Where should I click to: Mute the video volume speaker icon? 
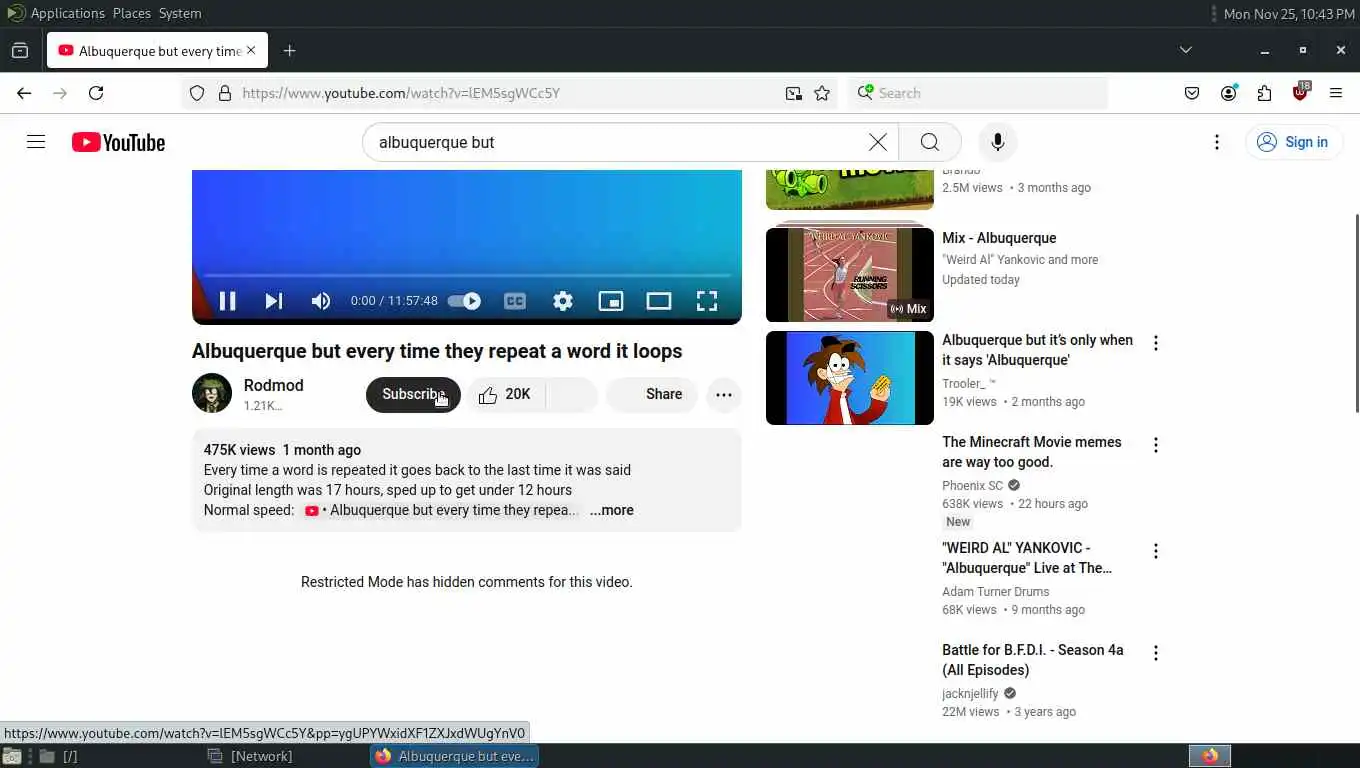(x=320, y=301)
